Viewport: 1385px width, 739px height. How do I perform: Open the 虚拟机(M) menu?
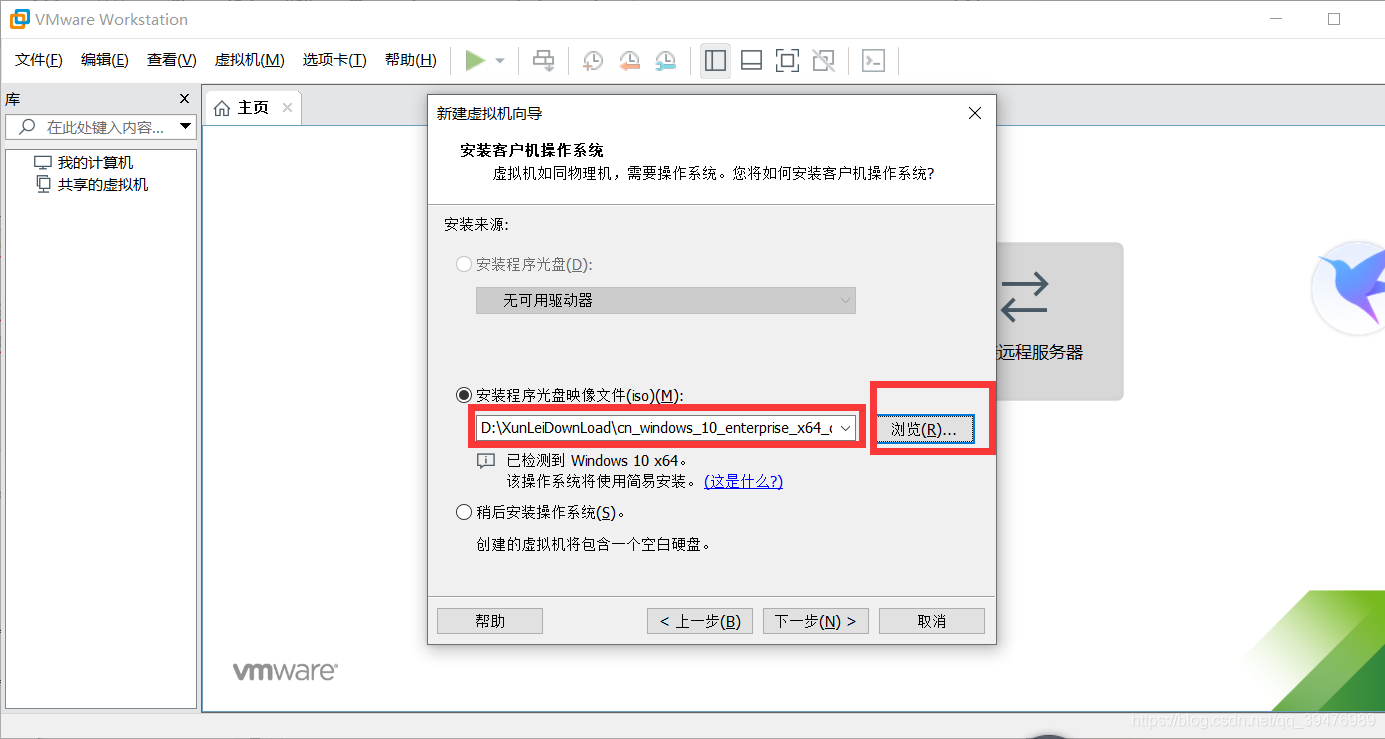pyautogui.click(x=250, y=60)
